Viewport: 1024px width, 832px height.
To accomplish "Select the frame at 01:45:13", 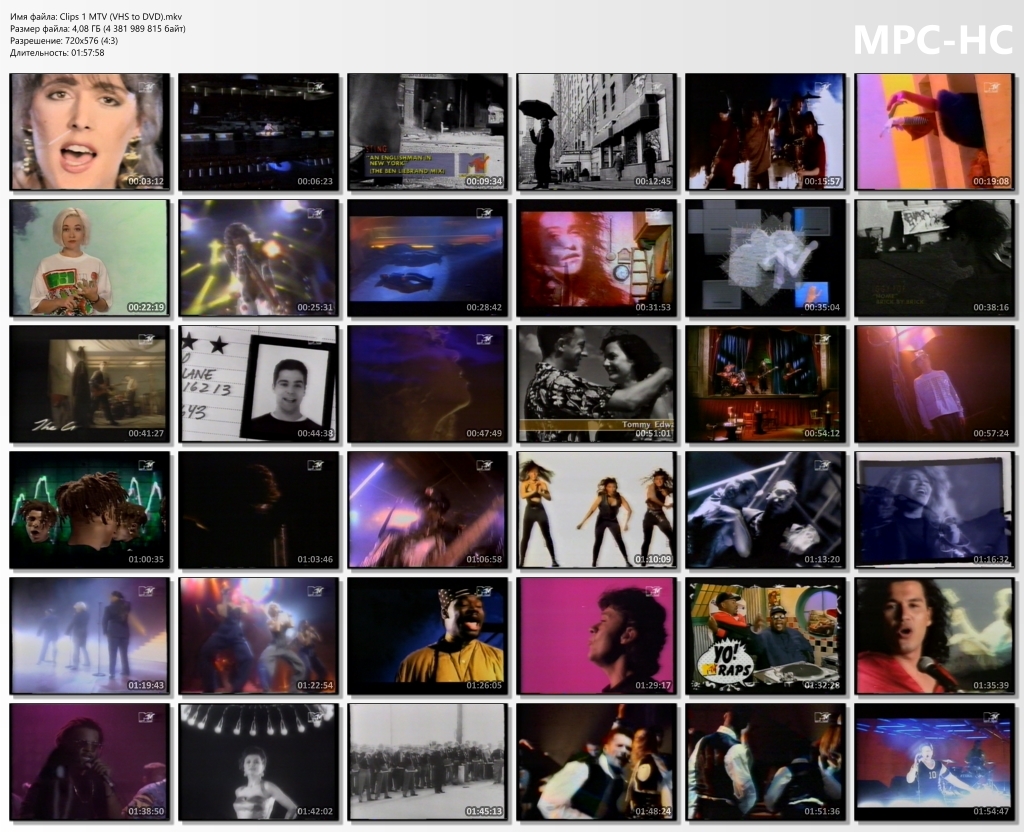I will tap(428, 762).
